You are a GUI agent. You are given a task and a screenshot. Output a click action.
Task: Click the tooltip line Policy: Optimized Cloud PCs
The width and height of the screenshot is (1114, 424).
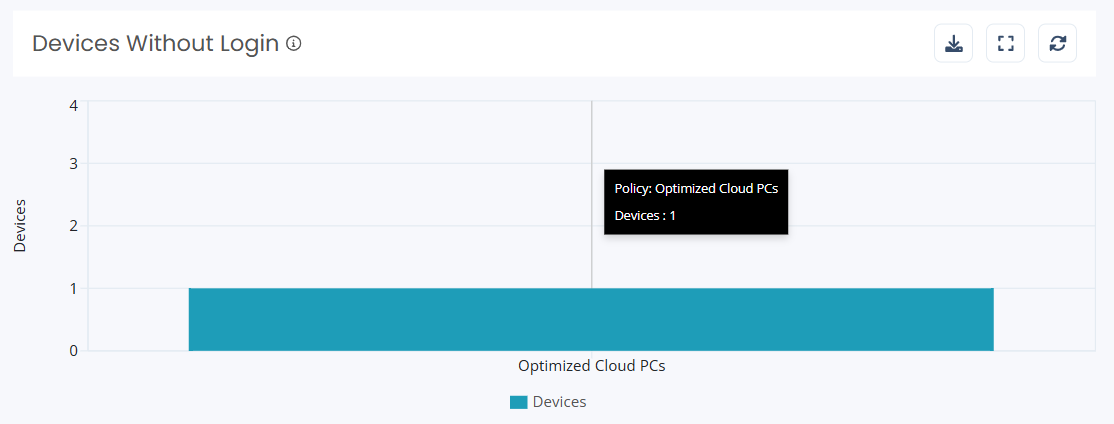(696, 189)
